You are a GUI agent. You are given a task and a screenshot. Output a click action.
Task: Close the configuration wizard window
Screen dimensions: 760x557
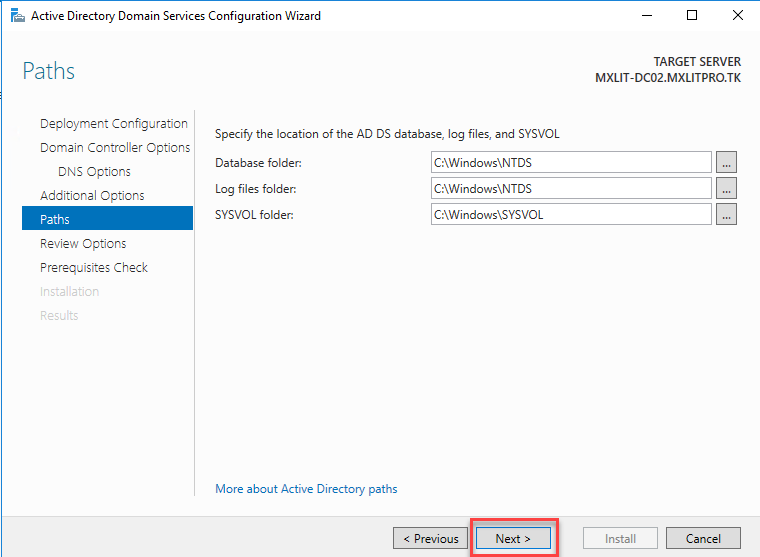click(x=737, y=16)
